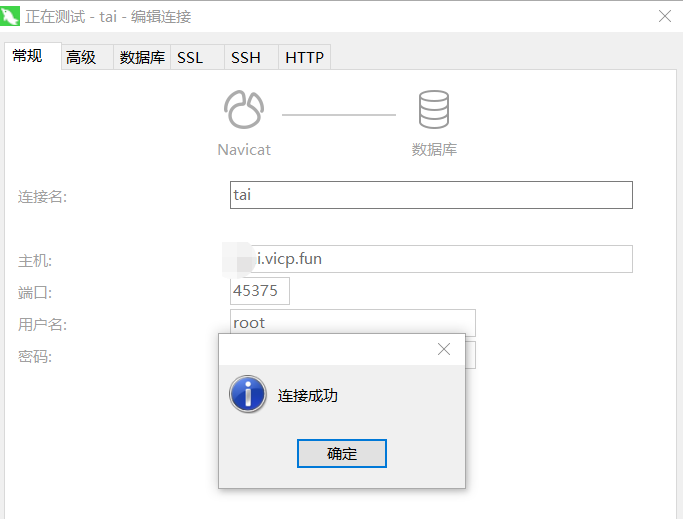This screenshot has height=519, width=683.
Task: Click the 密码 password field
Action: (x=470, y=355)
